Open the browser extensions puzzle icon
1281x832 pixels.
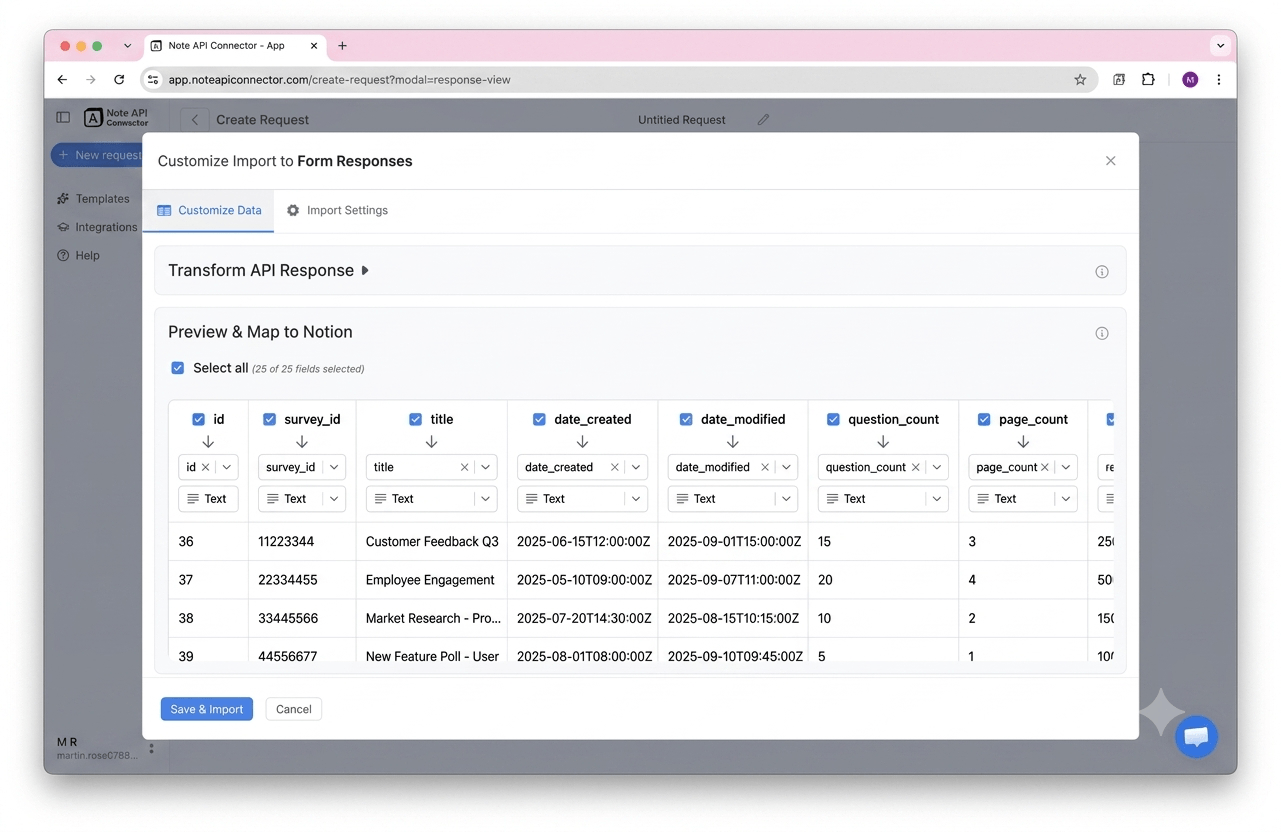(x=1148, y=80)
